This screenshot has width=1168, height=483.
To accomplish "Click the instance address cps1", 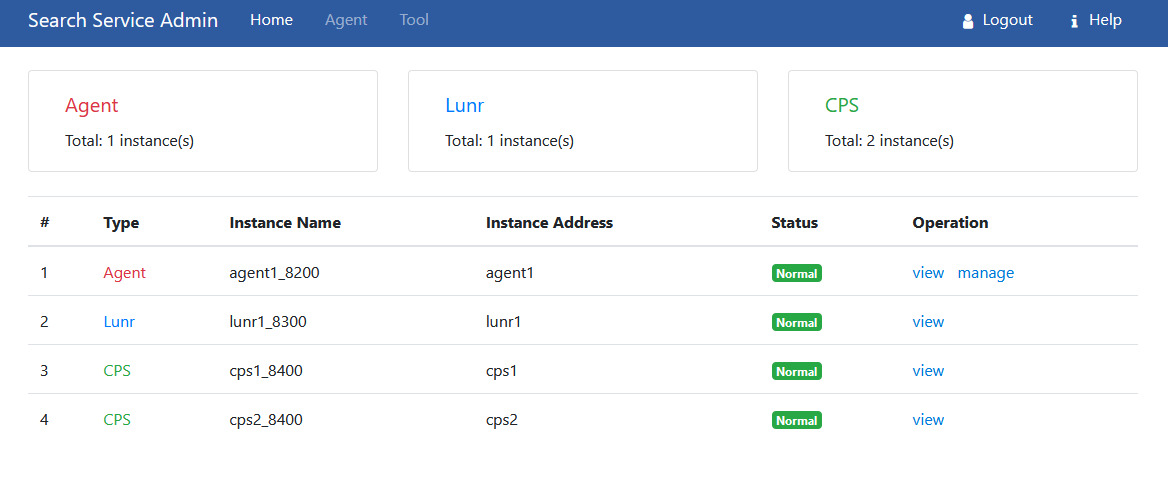I will click(x=501, y=370).
